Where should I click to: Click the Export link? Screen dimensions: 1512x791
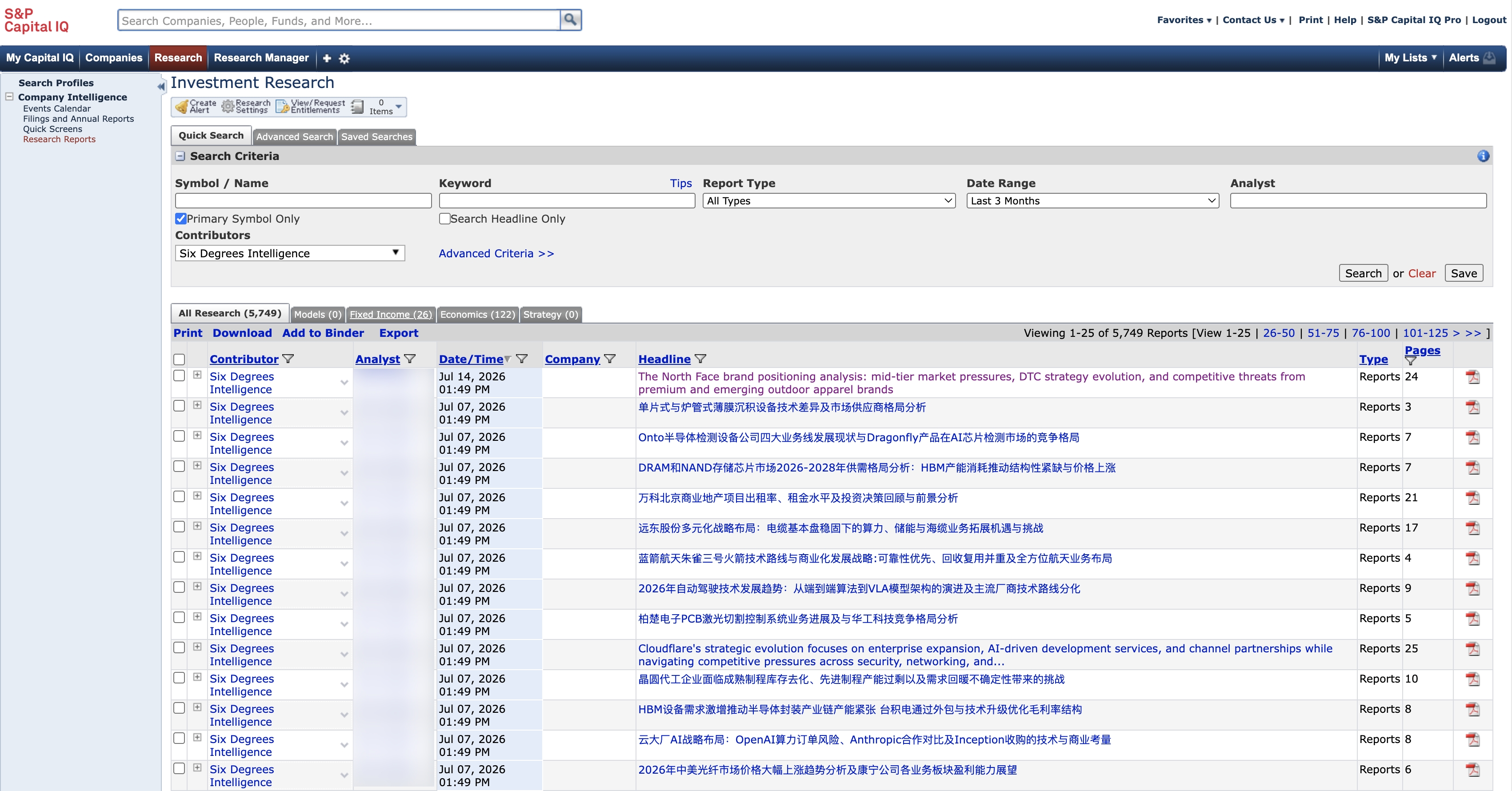coord(399,333)
